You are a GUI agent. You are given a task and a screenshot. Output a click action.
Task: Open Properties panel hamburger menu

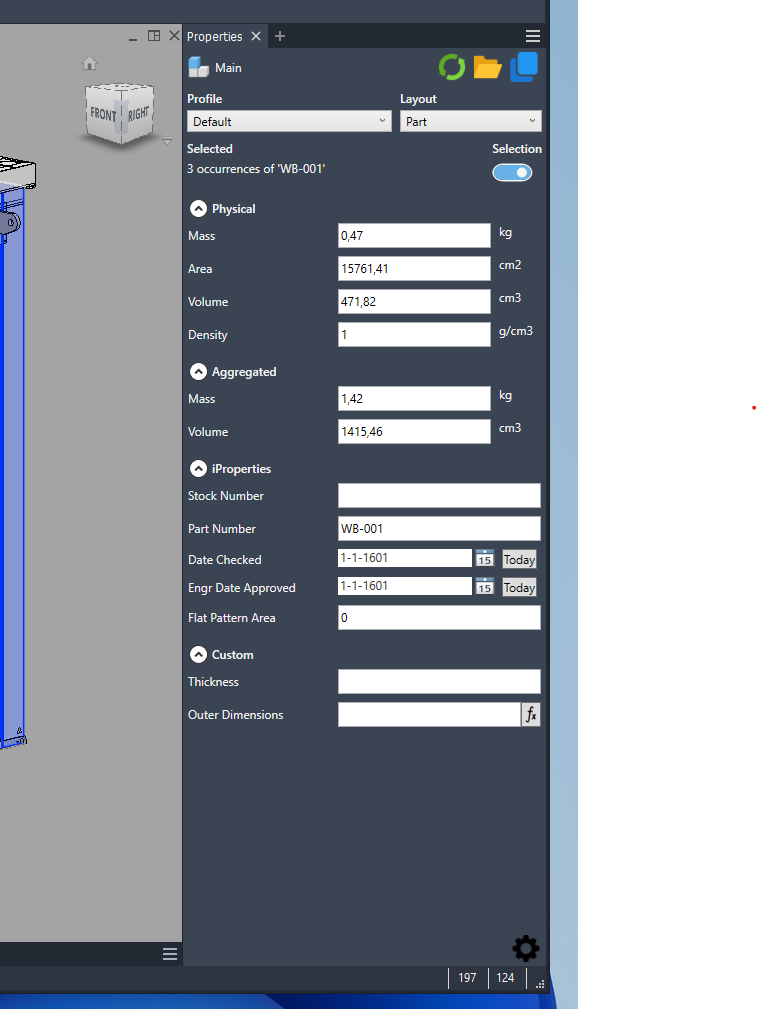(x=533, y=36)
